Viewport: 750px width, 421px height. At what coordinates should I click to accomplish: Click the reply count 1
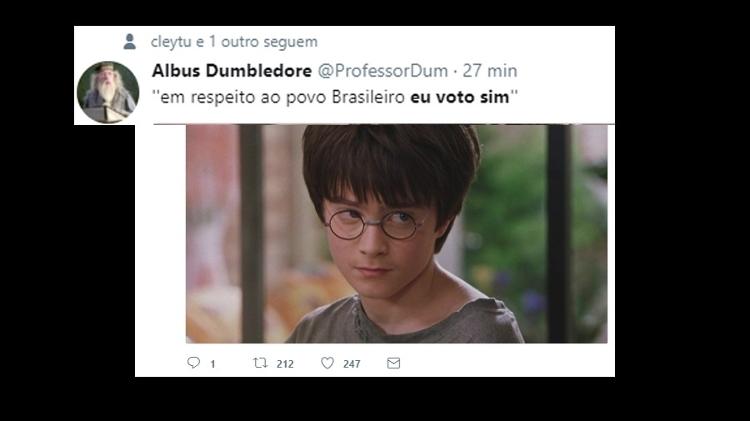[x=213, y=364]
